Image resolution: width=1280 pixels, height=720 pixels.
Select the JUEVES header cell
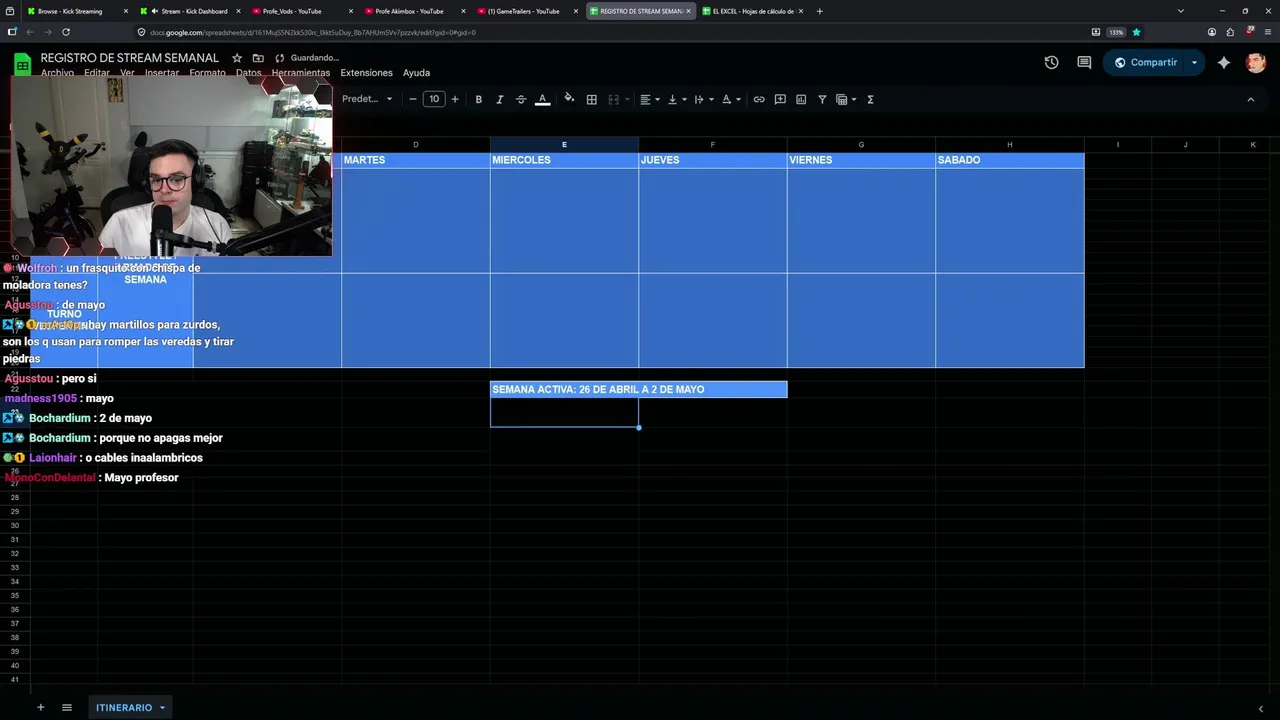point(712,160)
